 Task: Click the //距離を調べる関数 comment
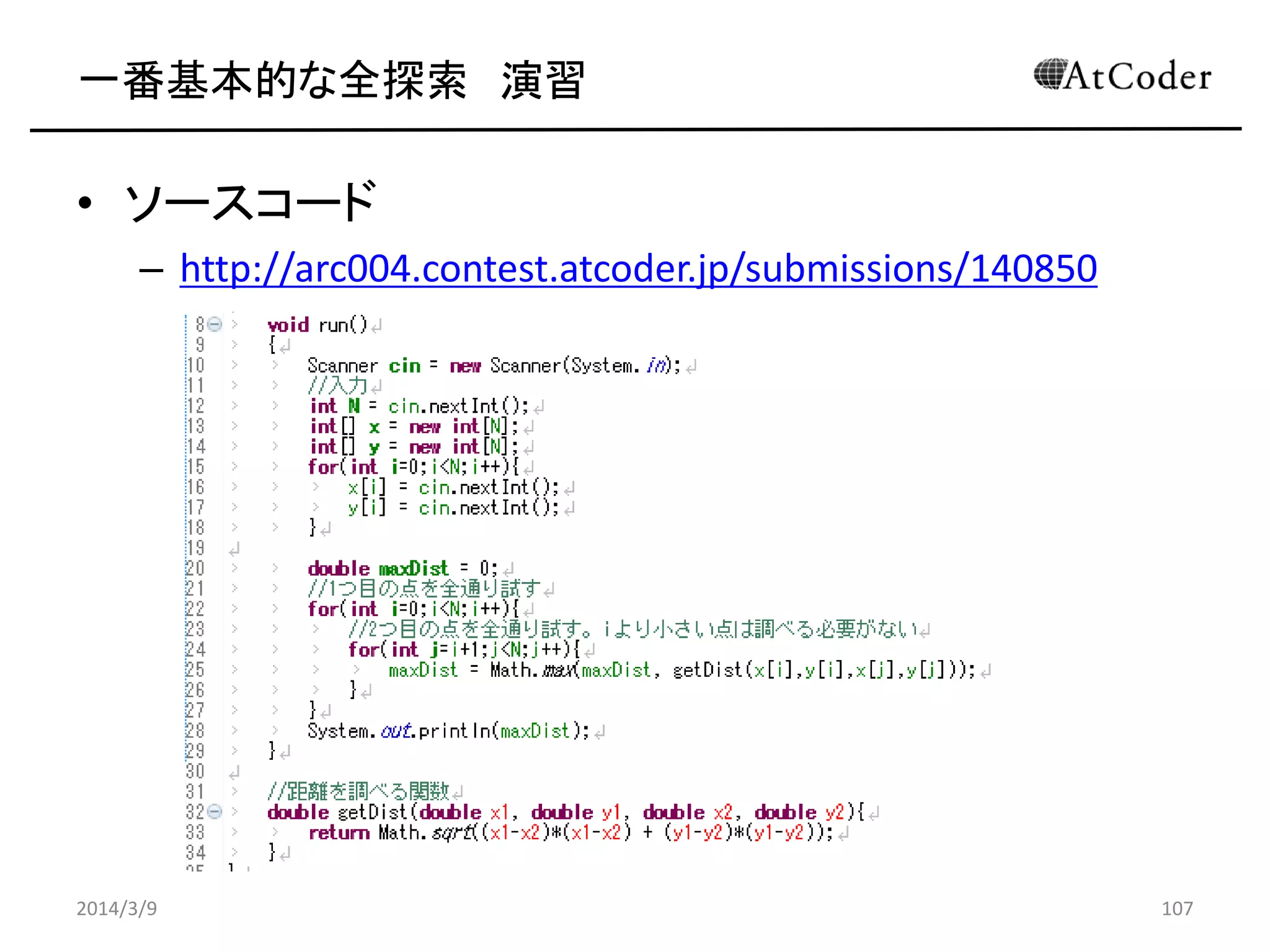point(358,791)
